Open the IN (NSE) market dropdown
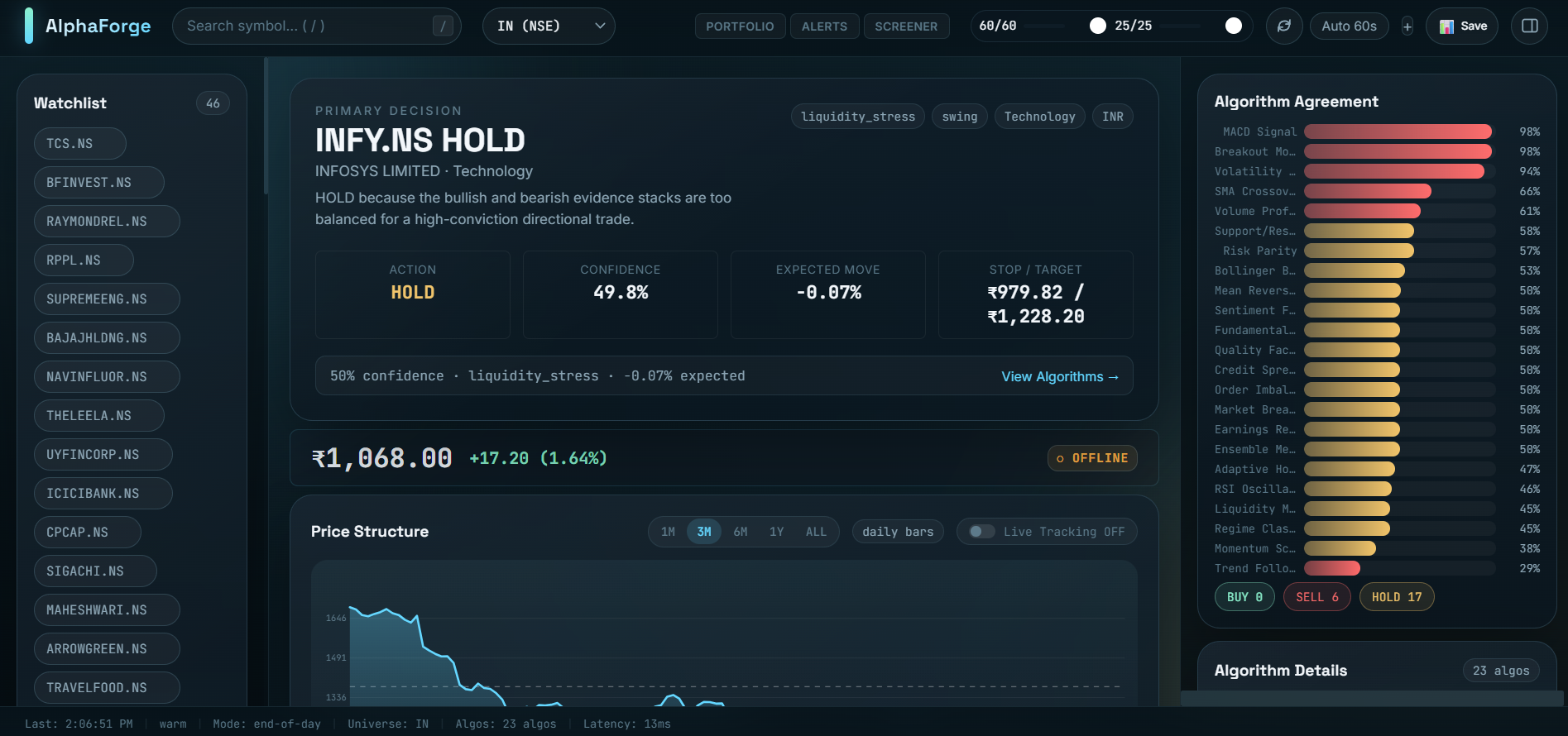Viewport: 1568px width, 736px height. coord(549,26)
